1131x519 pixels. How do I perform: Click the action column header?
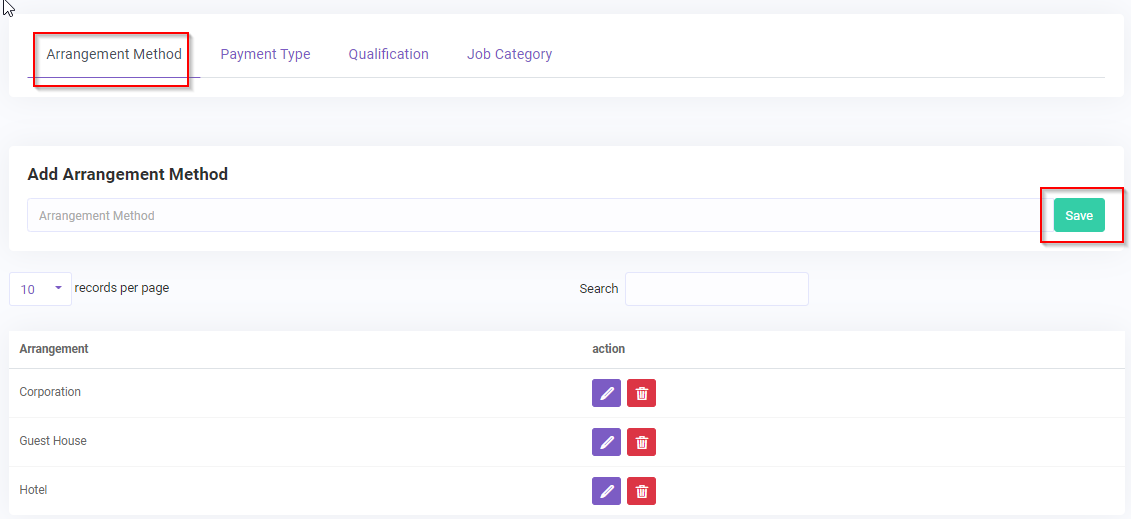coord(608,349)
